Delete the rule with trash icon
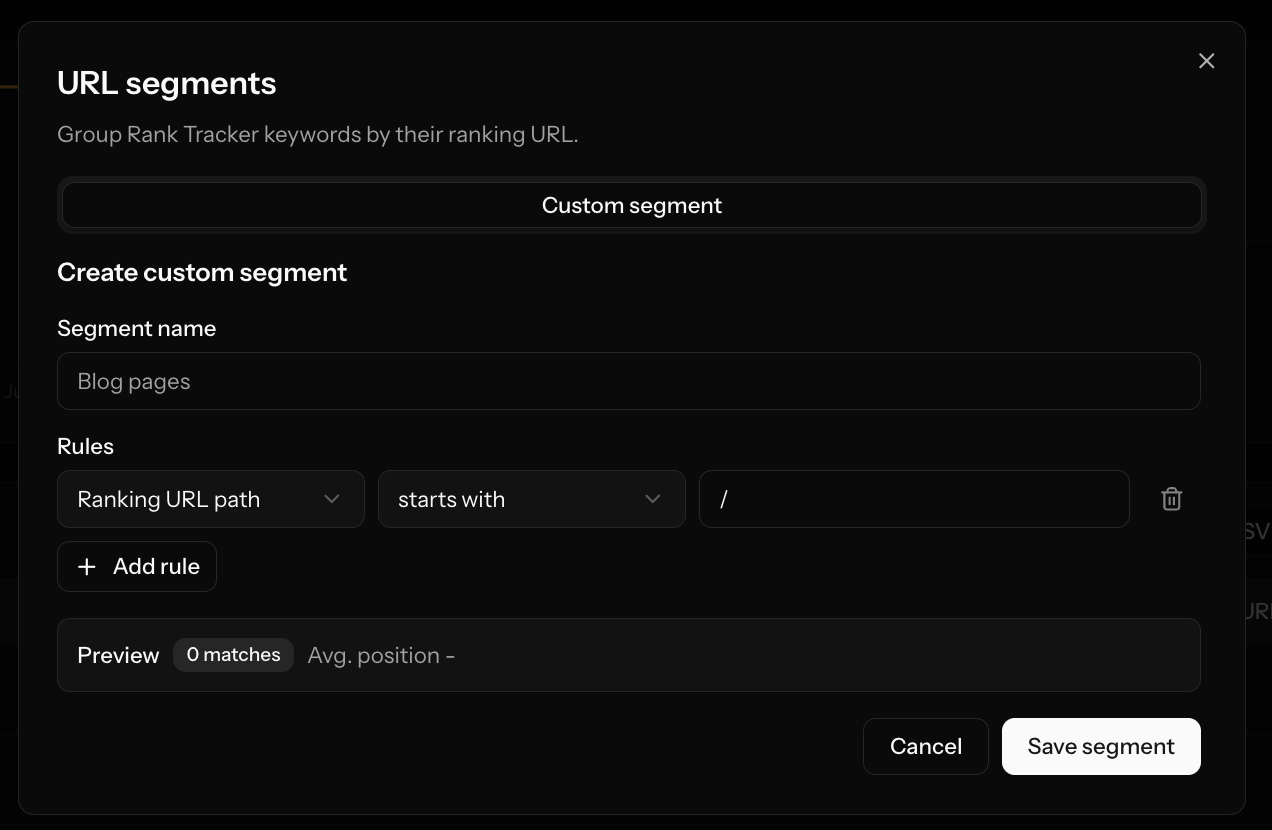Screen dimensions: 1272x830 (x=1171, y=499)
